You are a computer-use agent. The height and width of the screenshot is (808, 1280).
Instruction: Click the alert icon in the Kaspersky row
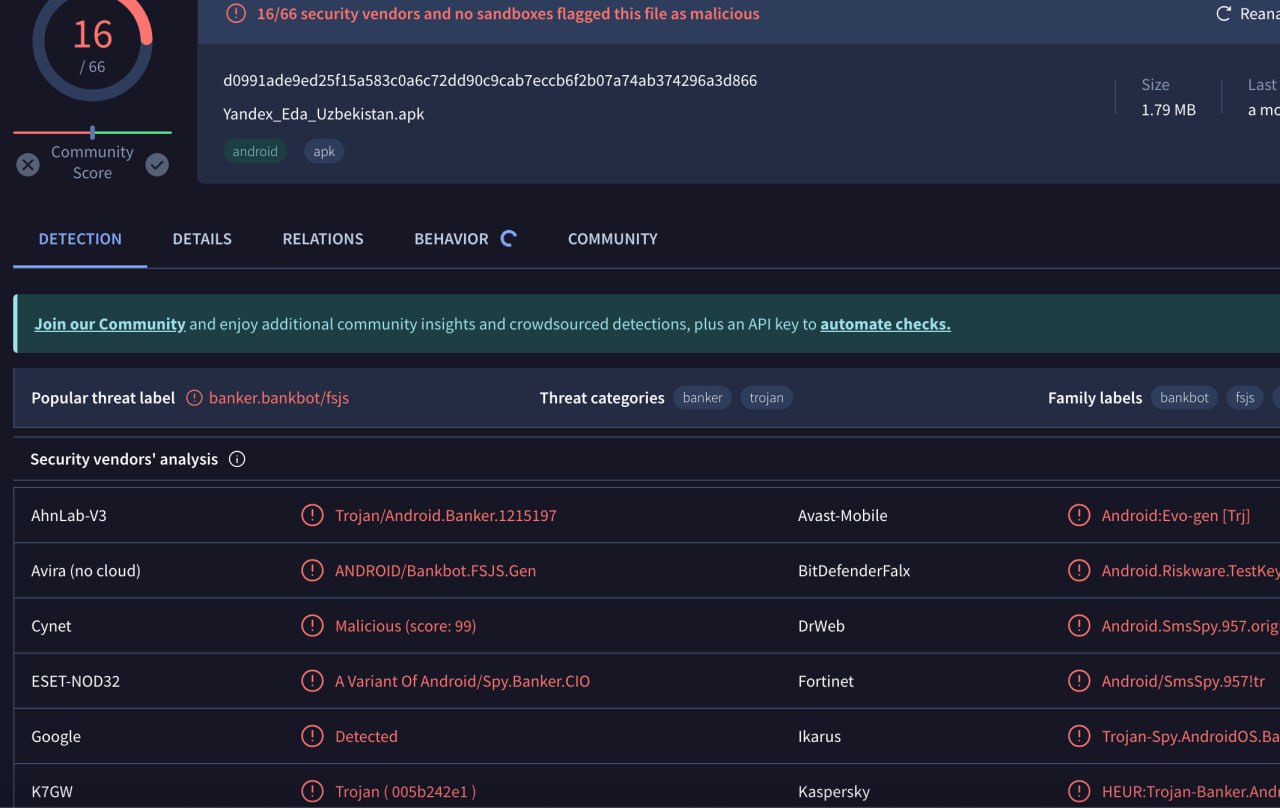pos(1079,791)
